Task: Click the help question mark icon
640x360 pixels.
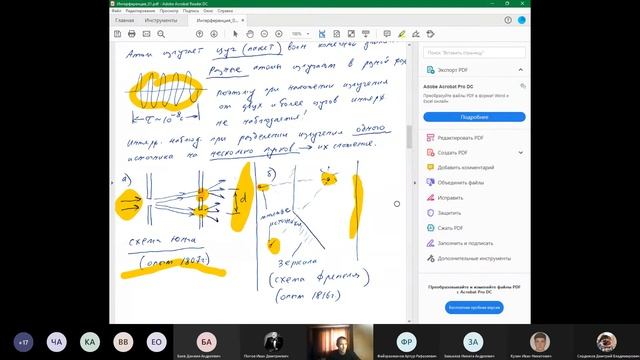Action: [508, 20]
